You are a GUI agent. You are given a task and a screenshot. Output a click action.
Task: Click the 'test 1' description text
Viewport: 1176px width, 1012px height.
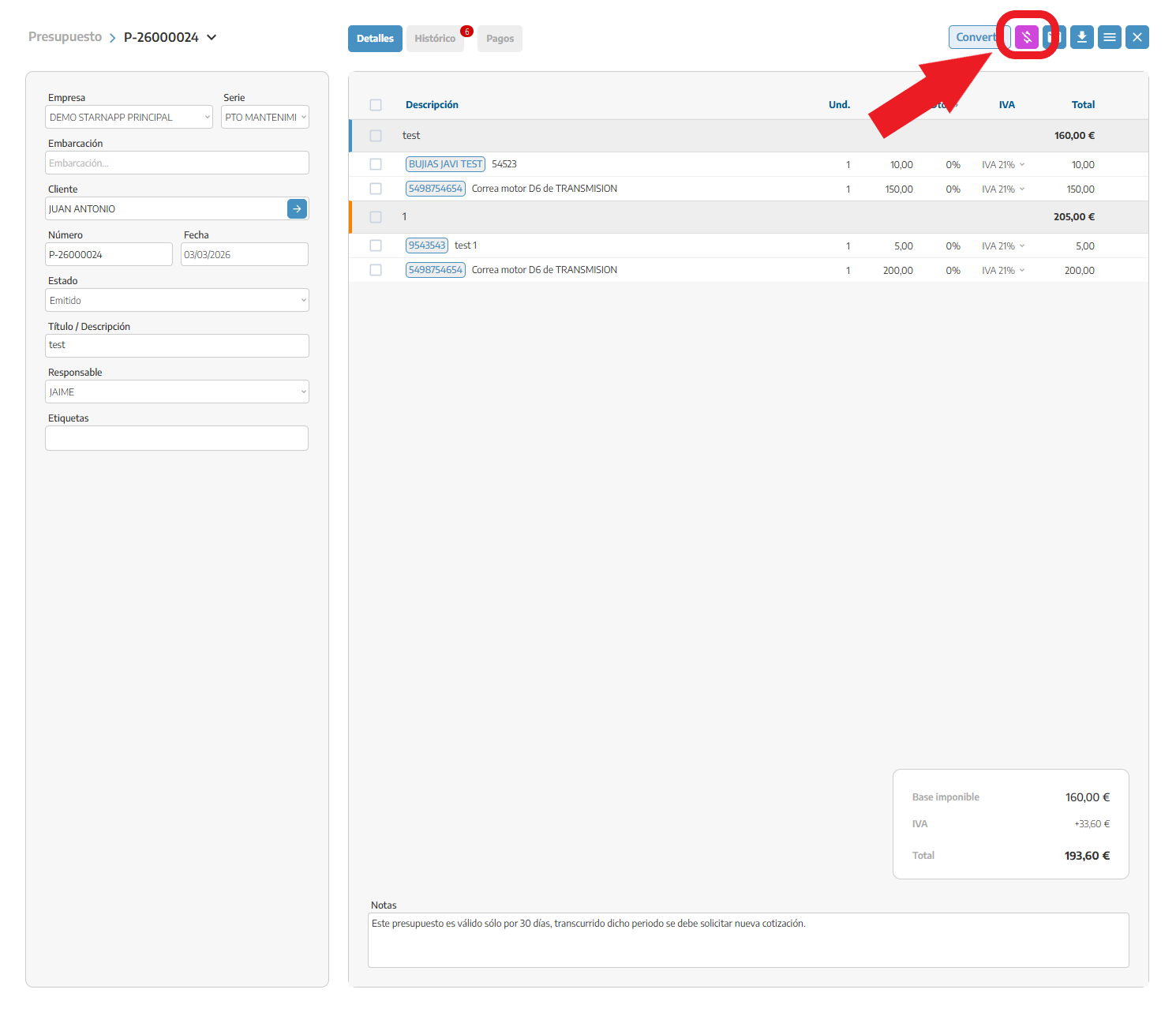click(x=466, y=246)
